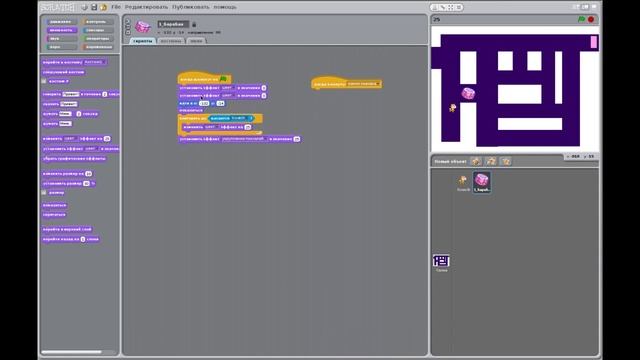
Task: Select the middle left-right rotation style button
Action: (x=128, y=27)
